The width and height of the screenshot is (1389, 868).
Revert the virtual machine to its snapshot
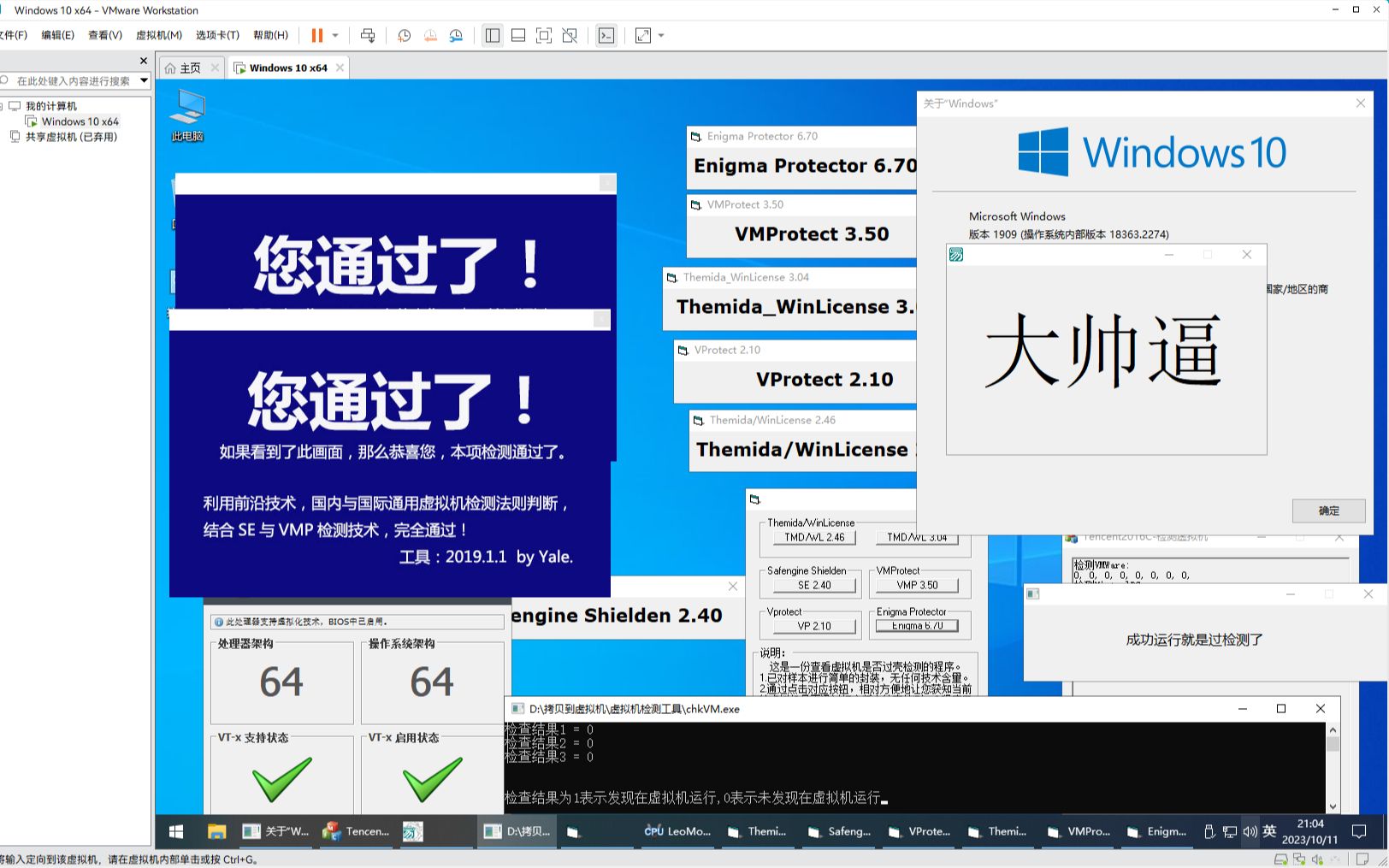(430, 35)
